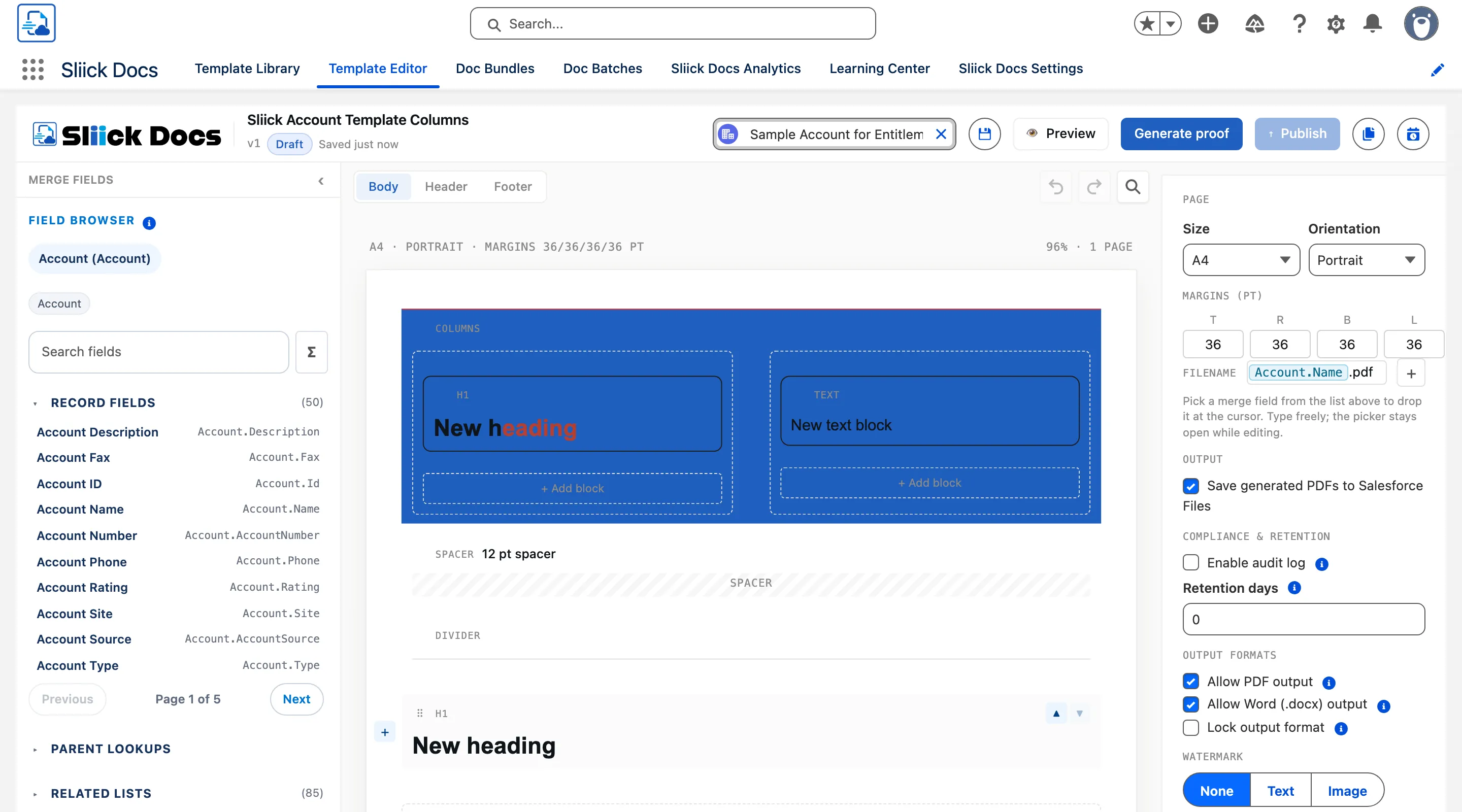Check Lock output format
Screen dimensions: 1462x812
[1191, 727]
